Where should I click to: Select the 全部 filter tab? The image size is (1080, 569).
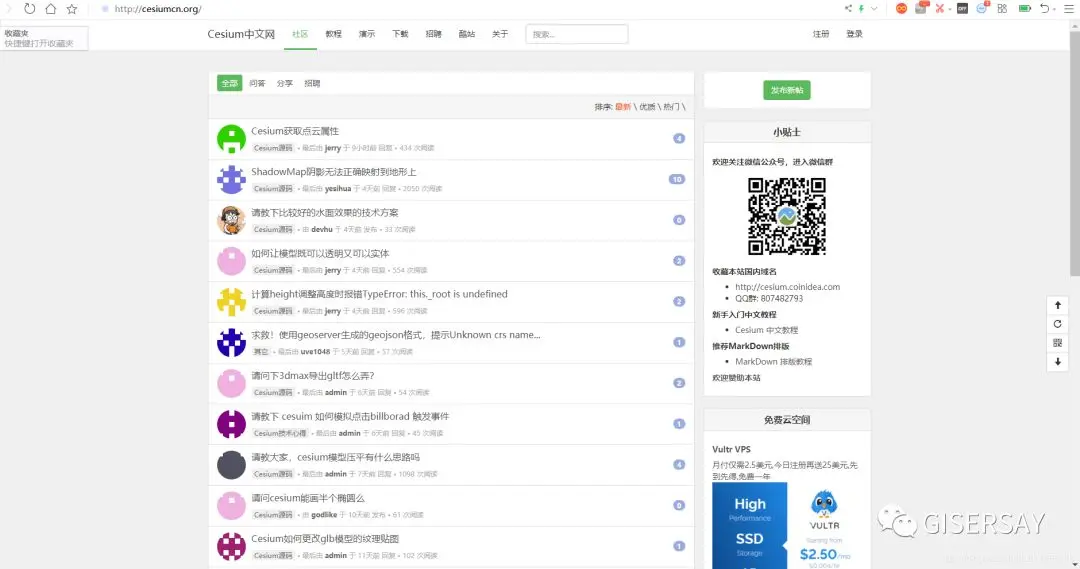(229, 83)
